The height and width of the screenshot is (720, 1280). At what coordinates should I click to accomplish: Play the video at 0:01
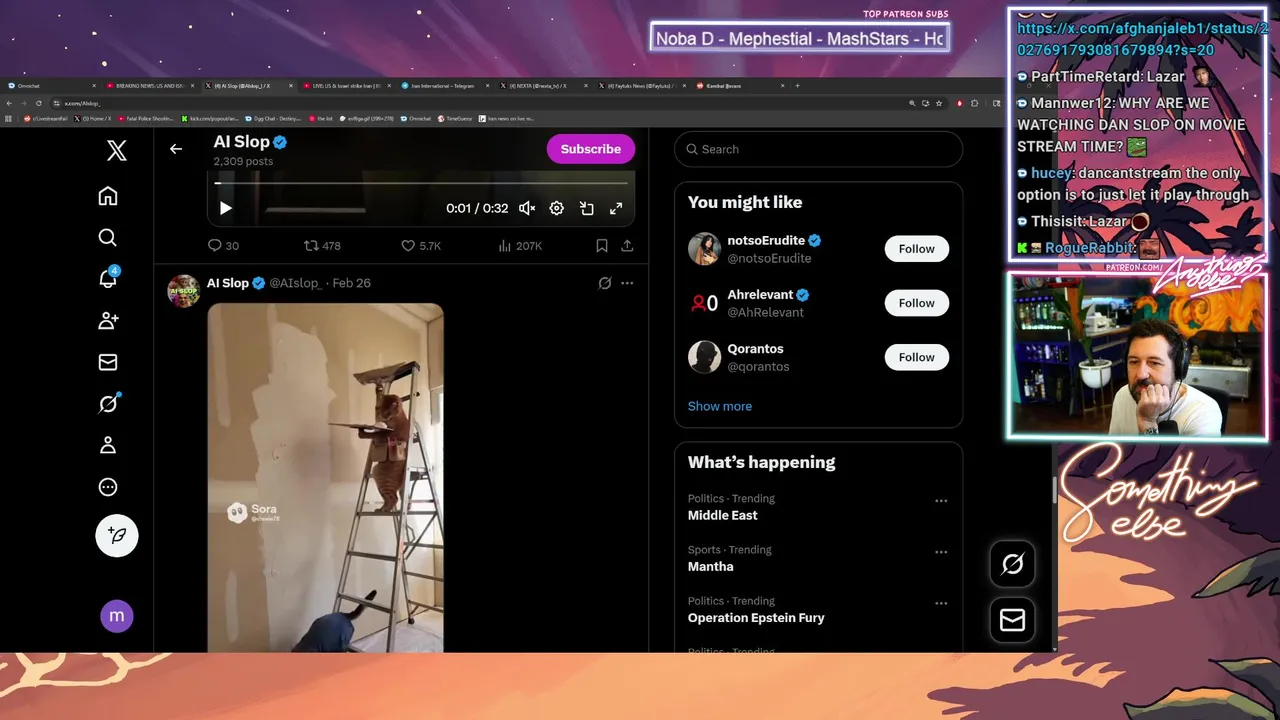pyautogui.click(x=225, y=208)
